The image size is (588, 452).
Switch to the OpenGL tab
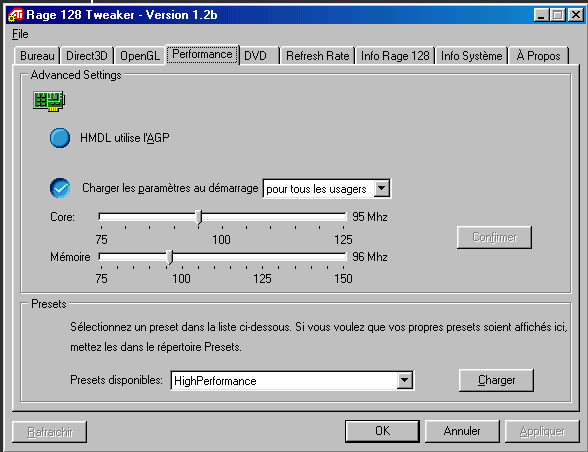140,56
